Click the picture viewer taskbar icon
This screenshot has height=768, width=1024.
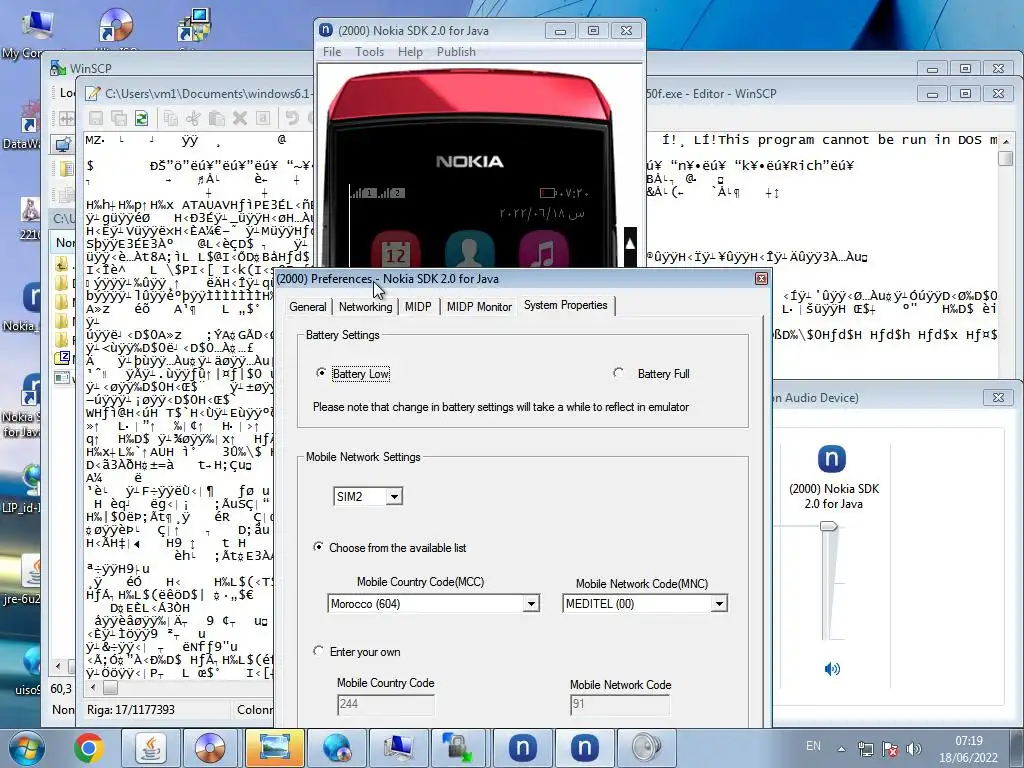(x=274, y=748)
